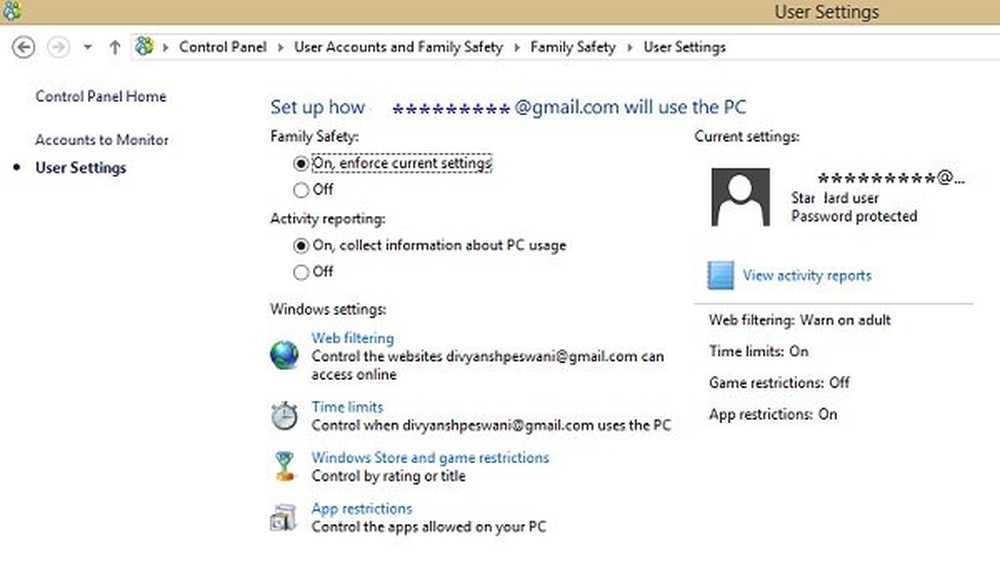
Task: Click the user account avatar picture
Action: click(740, 197)
